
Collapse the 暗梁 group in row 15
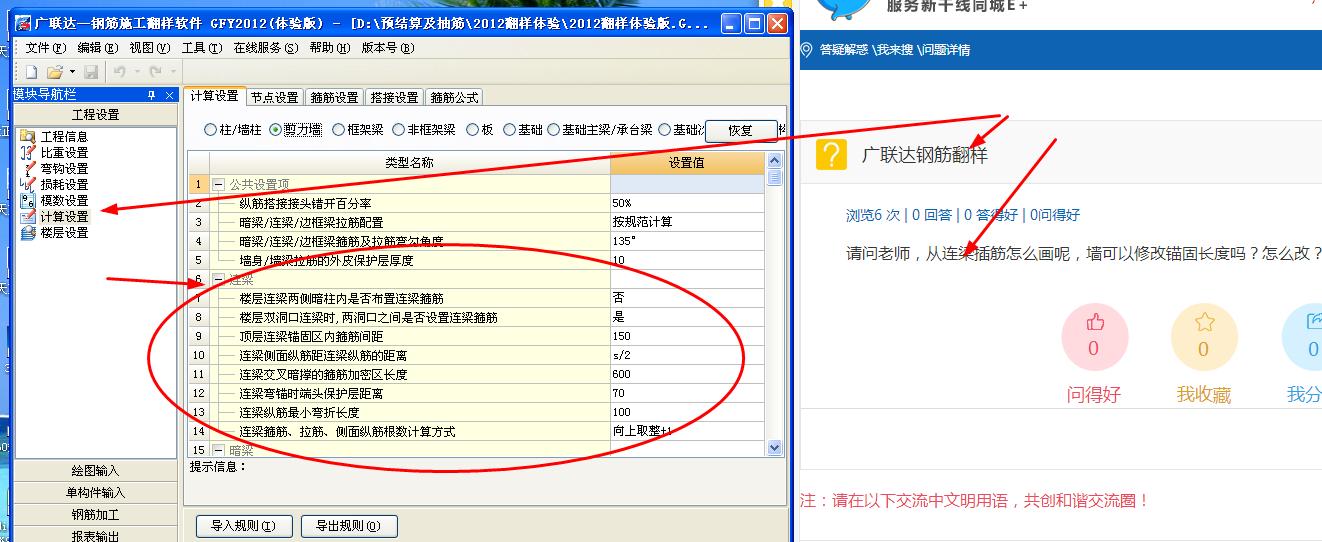(218, 451)
